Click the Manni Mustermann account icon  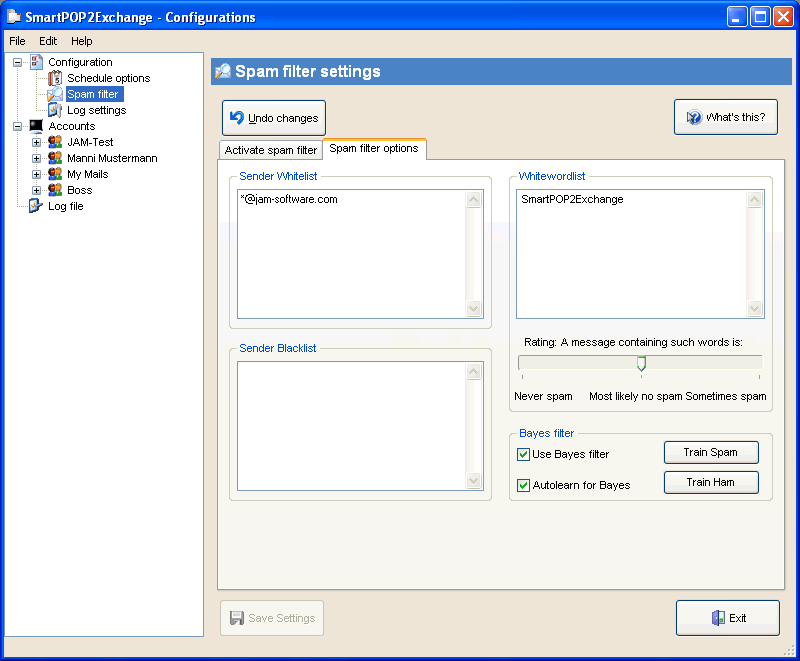pyautogui.click(x=55, y=158)
